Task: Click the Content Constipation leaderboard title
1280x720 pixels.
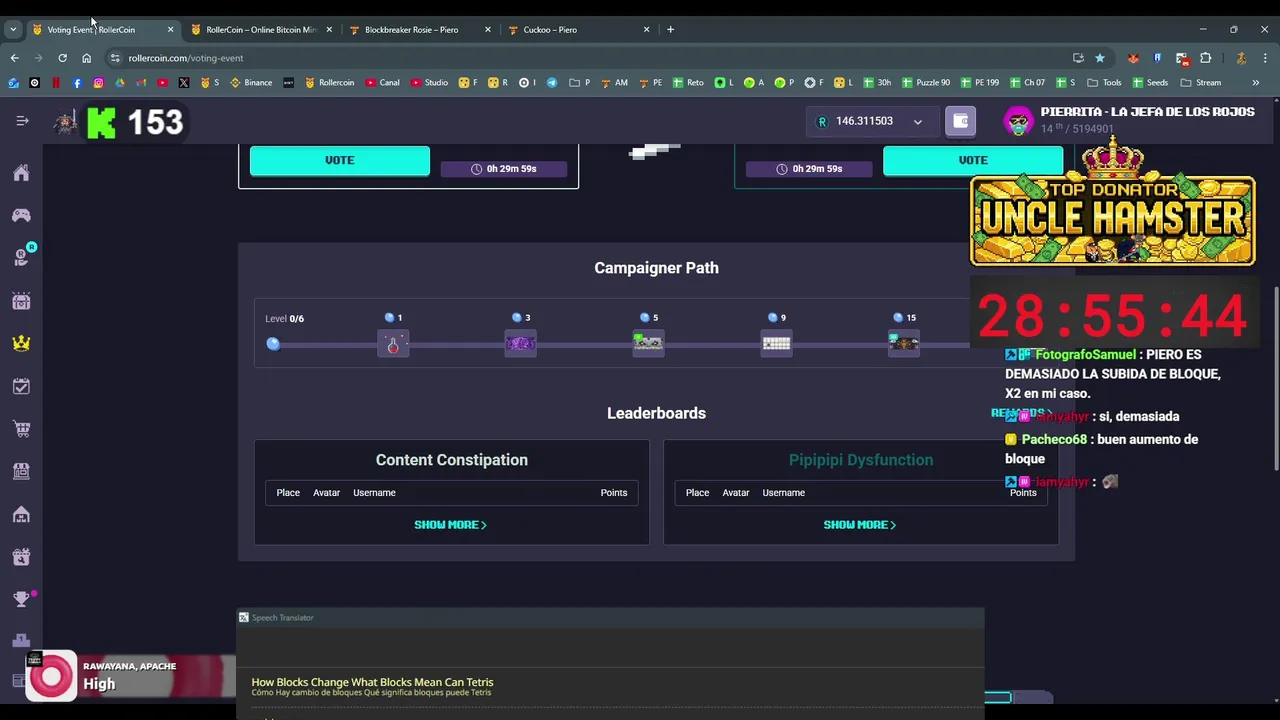Action: [x=451, y=460]
